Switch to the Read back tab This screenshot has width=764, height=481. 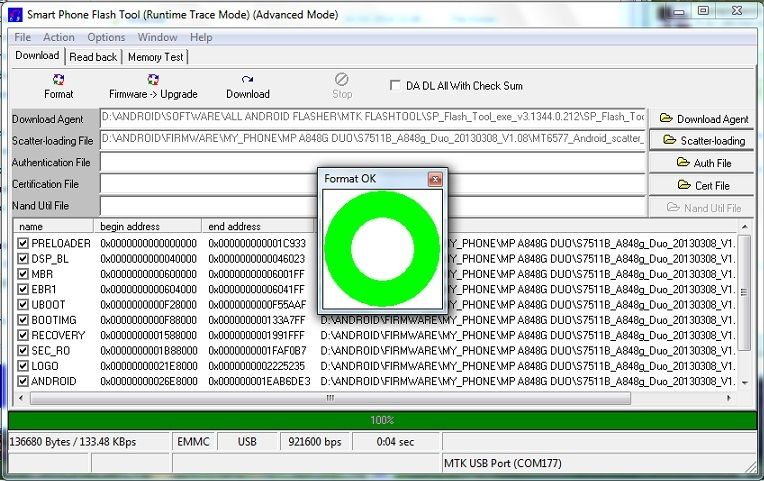[93, 57]
